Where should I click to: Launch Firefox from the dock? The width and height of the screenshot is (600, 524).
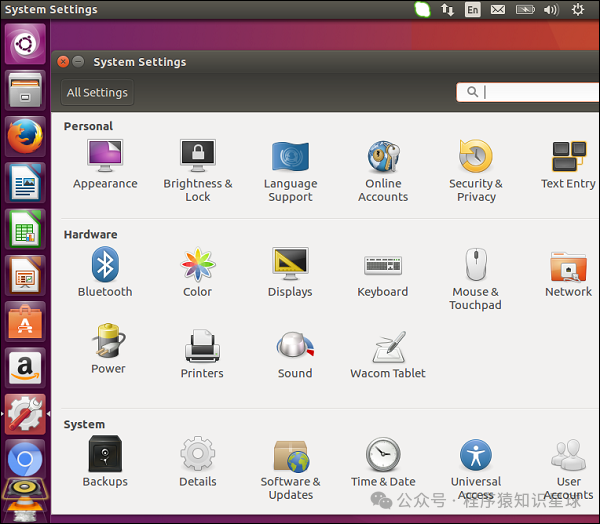coord(25,136)
